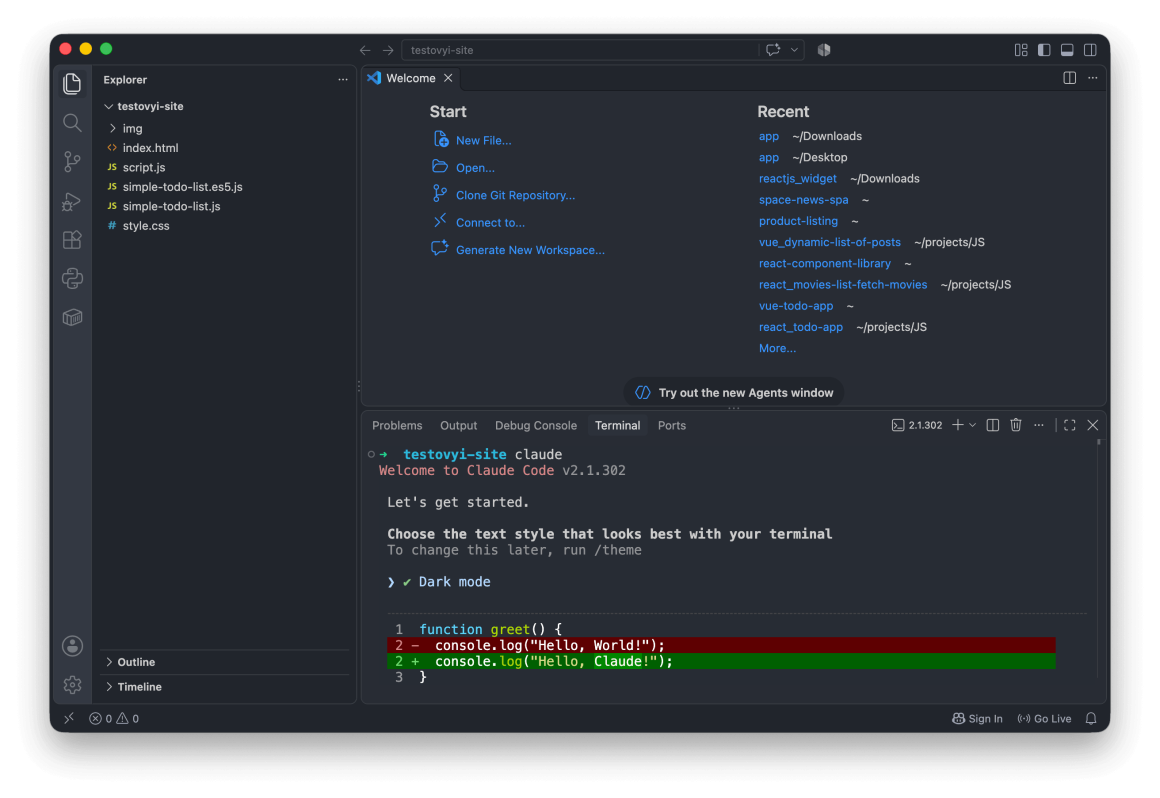
Task: Switch to the Ports tab
Action: (672, 425)
